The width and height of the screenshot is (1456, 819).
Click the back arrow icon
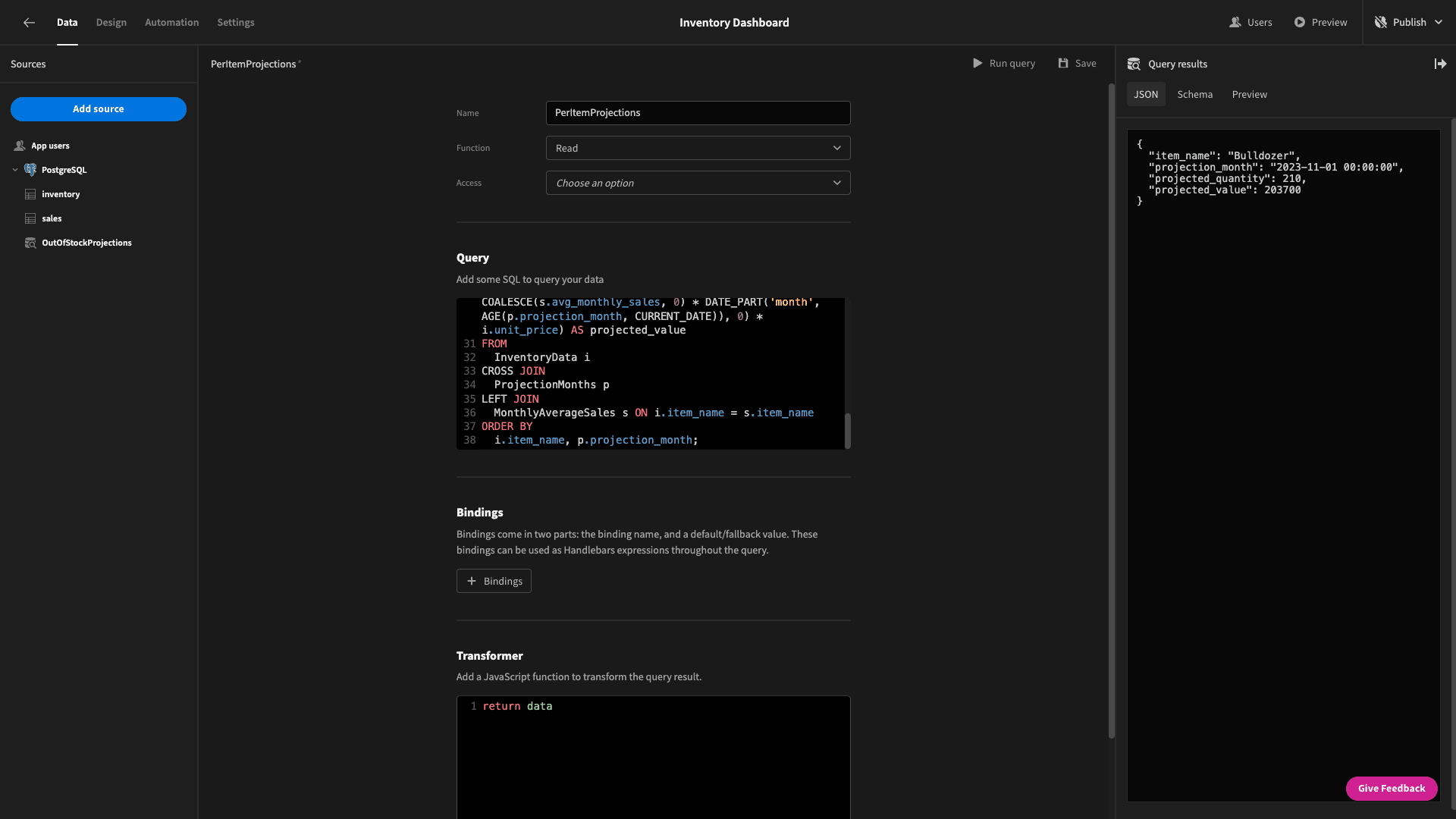(29, 23)
